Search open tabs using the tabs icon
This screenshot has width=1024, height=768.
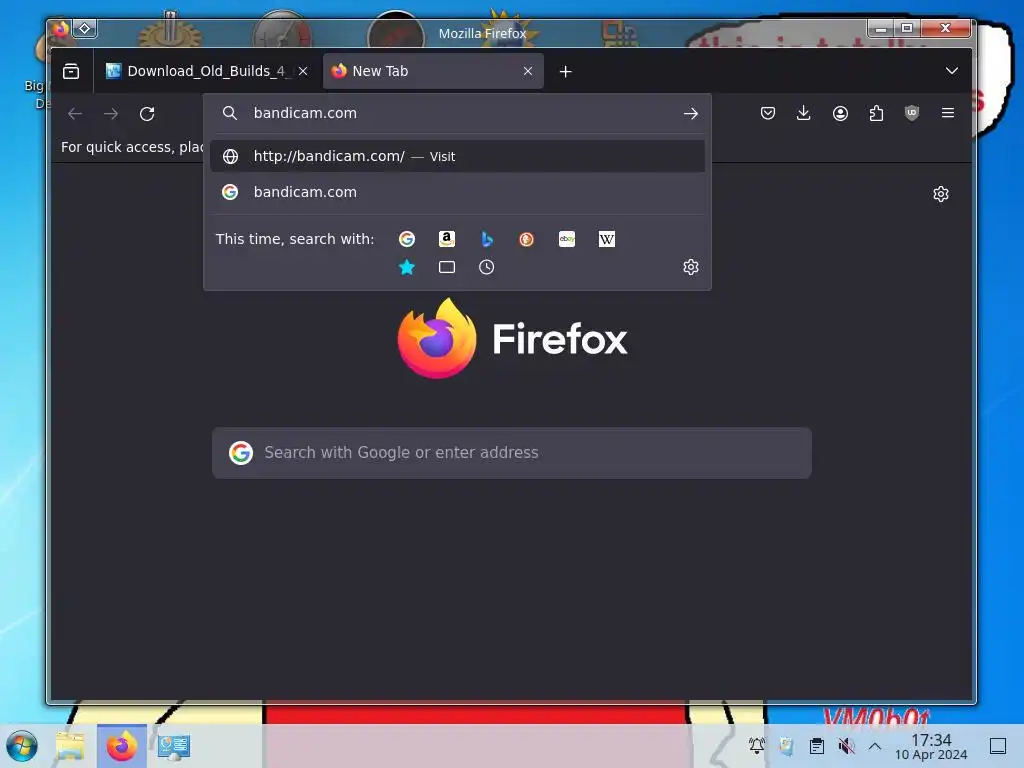(x=447, y=267)
